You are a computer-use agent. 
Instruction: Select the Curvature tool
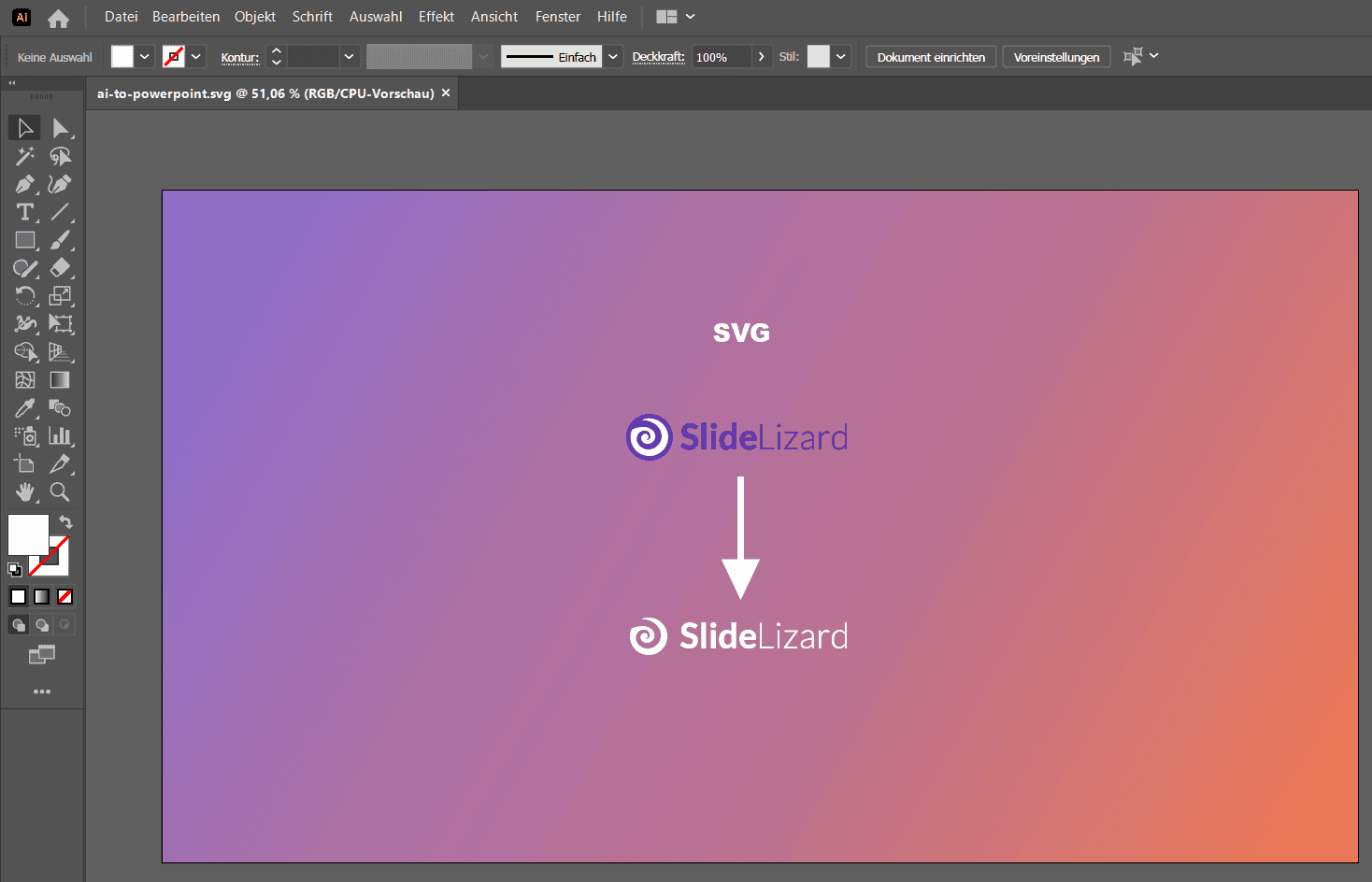[x=61, y=184]
